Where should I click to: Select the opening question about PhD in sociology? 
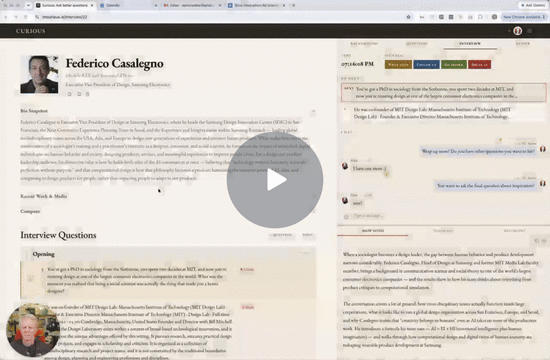click(x=137, y=280)
